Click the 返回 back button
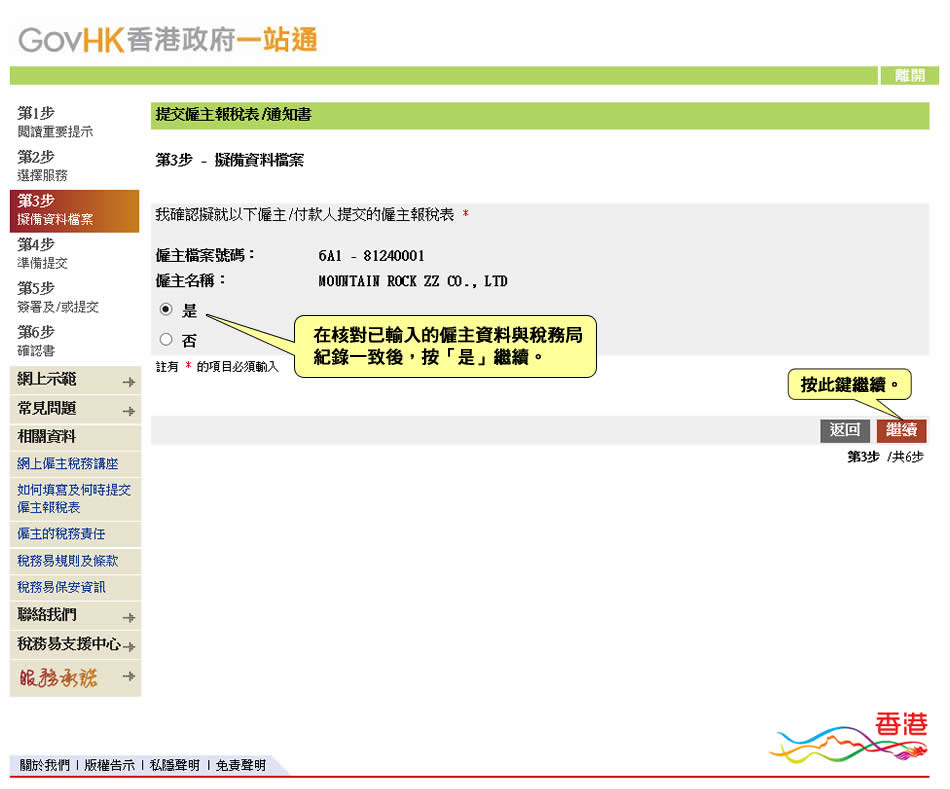Screen dimensions: 950x789 [x=845, y=430]
